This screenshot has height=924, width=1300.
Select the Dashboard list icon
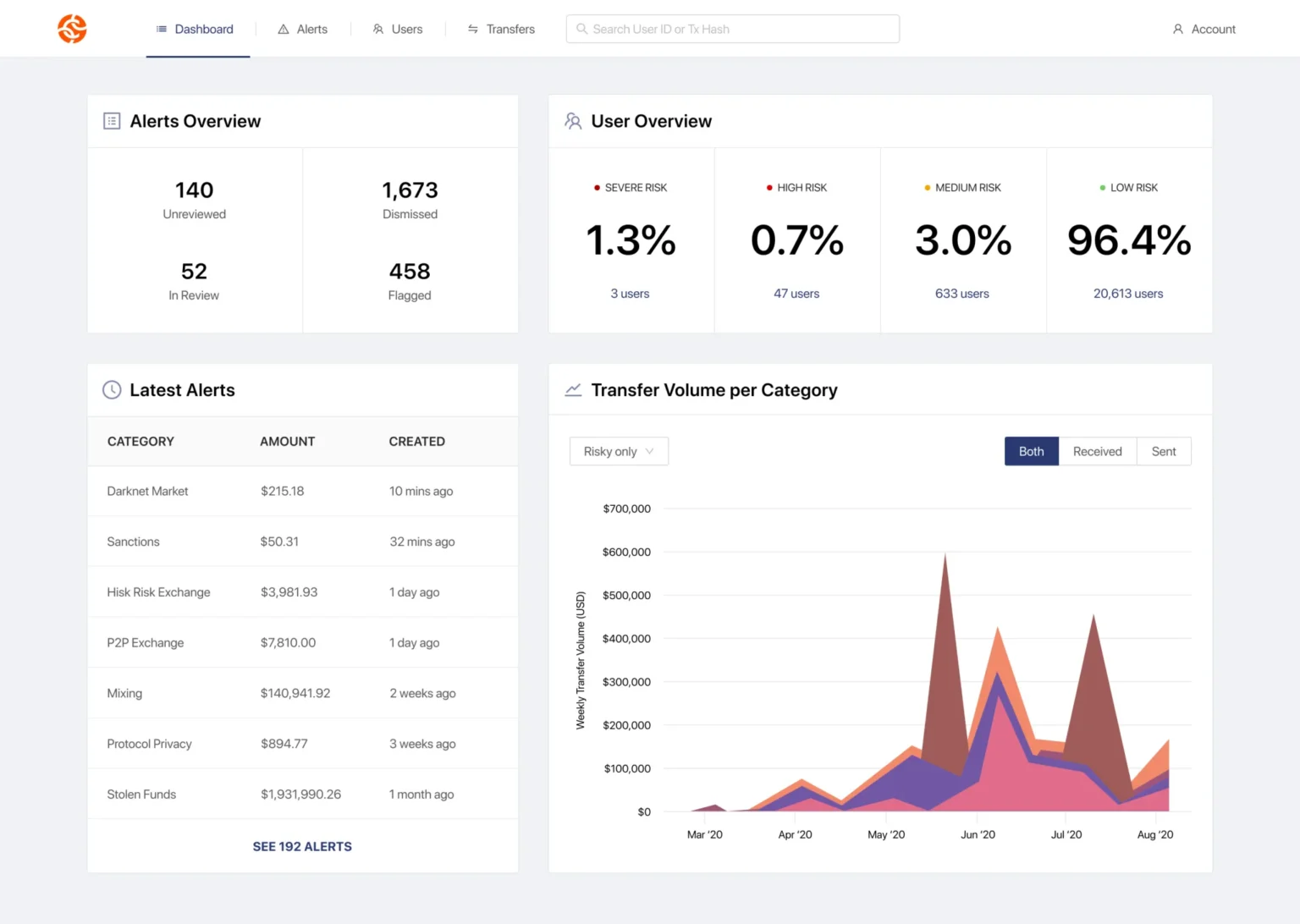pyautogui.click(x=160, y=28)
